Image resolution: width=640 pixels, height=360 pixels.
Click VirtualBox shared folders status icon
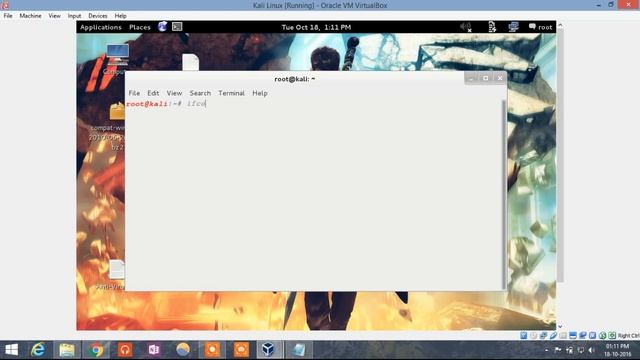563,336
